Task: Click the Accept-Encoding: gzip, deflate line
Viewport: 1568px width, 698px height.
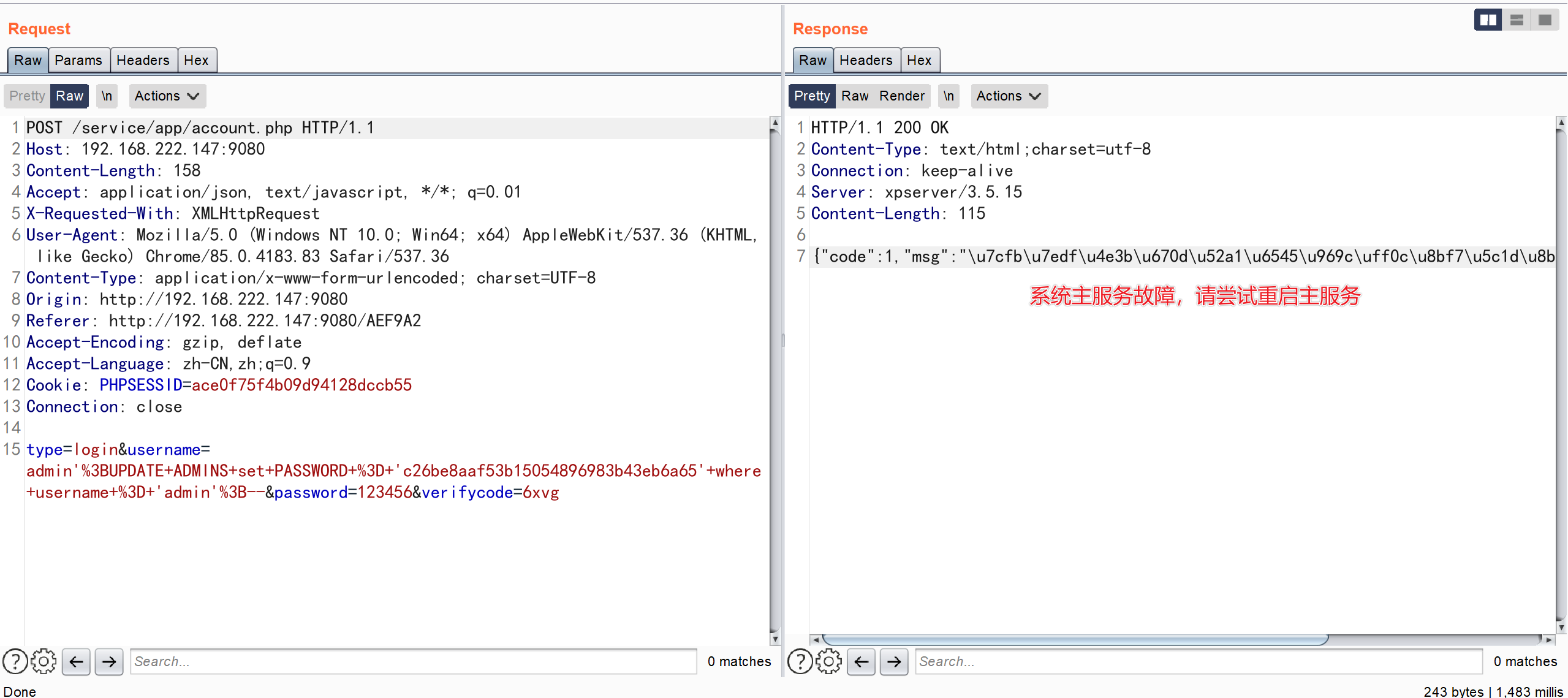Action: [164, 342]
